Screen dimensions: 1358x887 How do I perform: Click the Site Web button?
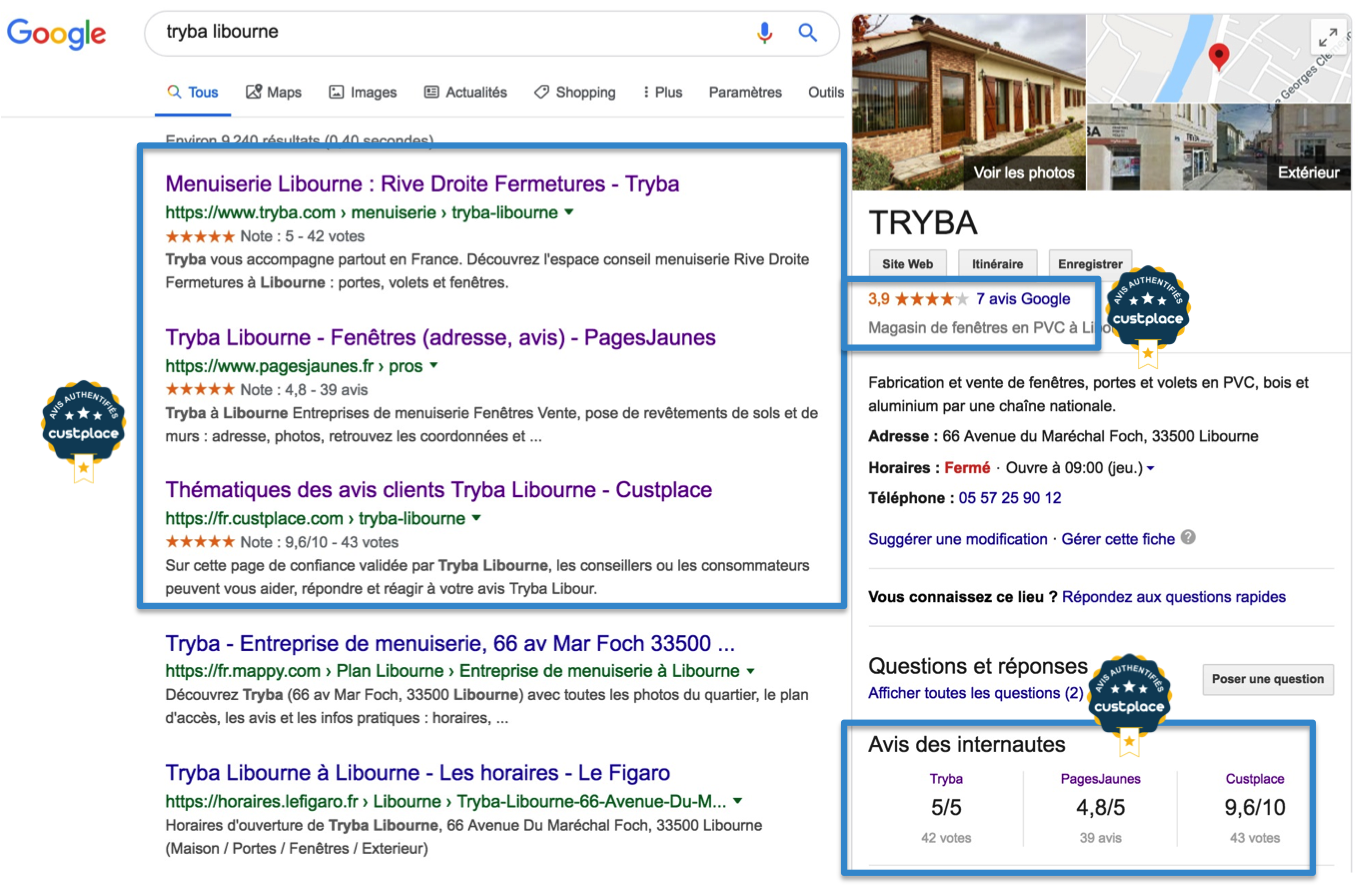tap(907, 264)
